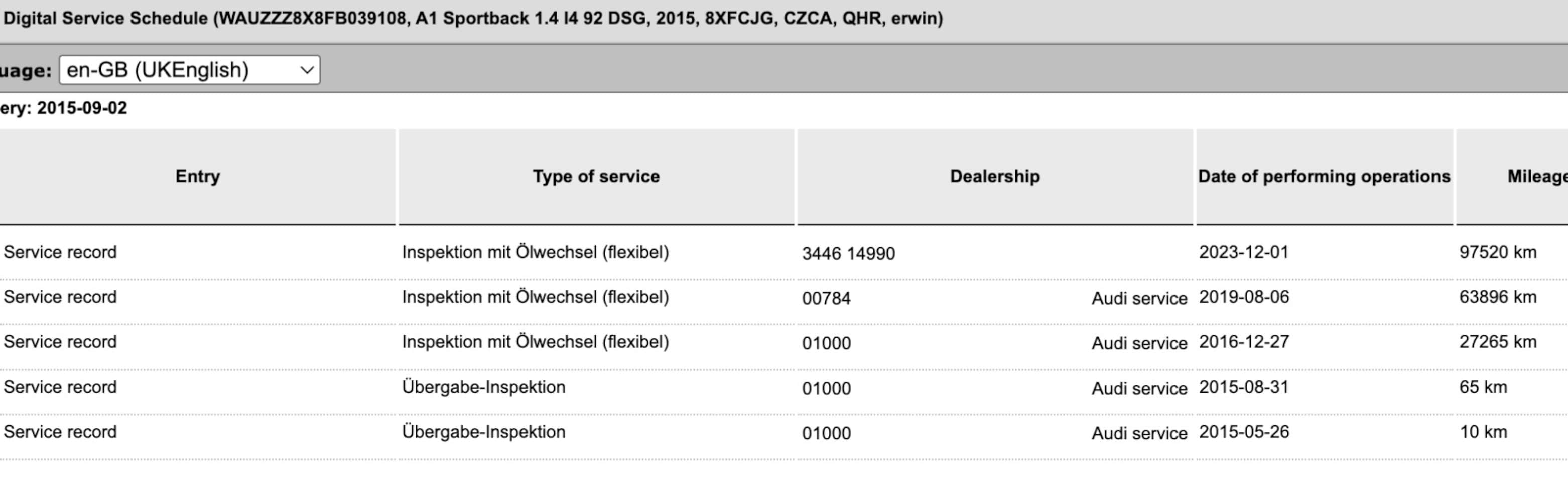Select the 2015-08-31 Übergabe-Inspektion date
The image size is (1568, 482).
point(1244,387)
